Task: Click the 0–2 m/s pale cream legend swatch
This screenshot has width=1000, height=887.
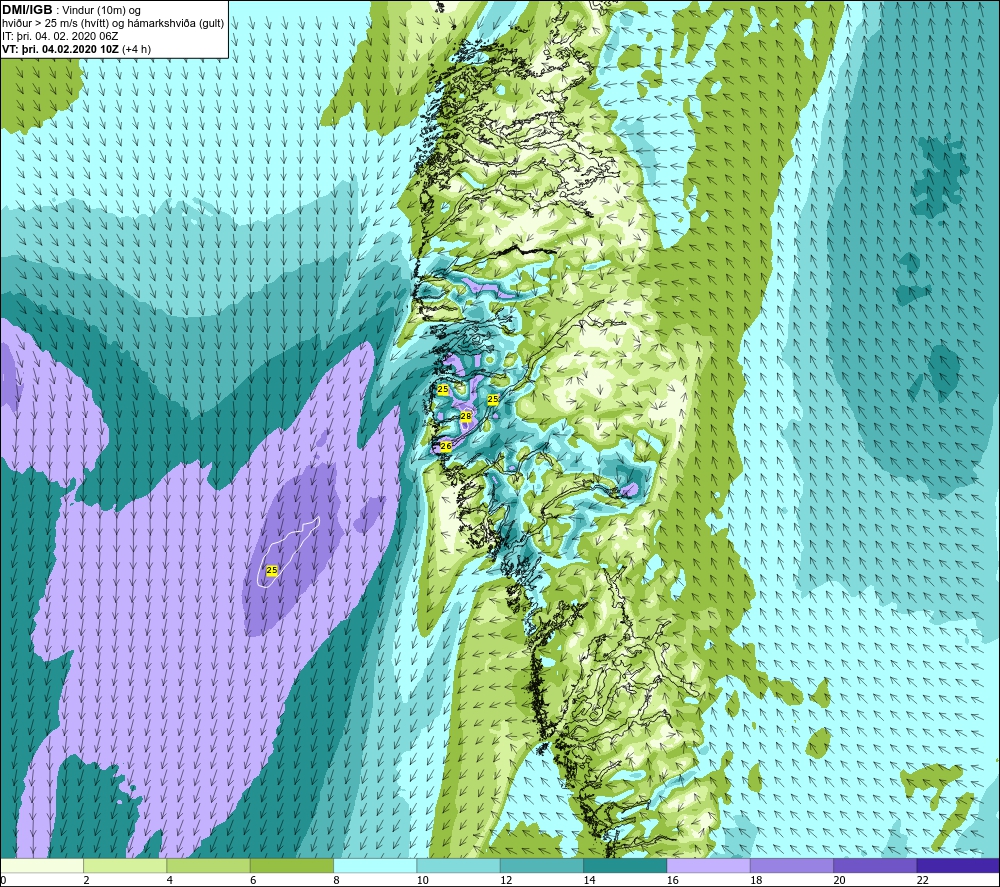Action: pos(41,865)
